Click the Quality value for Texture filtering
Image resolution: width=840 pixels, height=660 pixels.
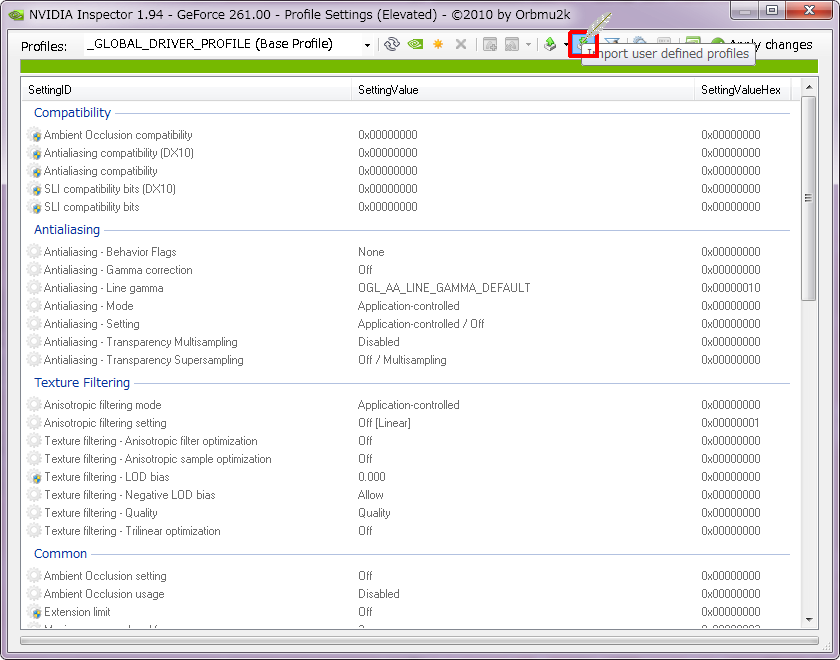(x=374, y=513)
